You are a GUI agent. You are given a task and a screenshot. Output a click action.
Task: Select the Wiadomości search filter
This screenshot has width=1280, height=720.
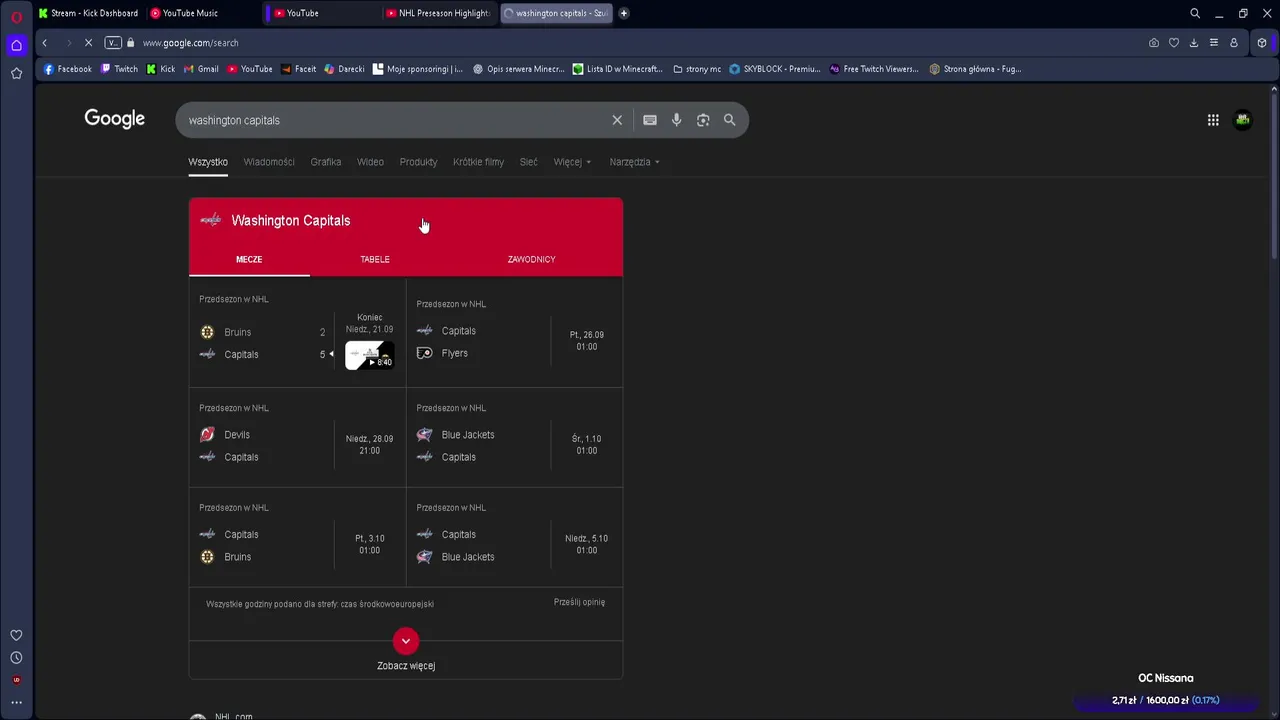(269, 162)
